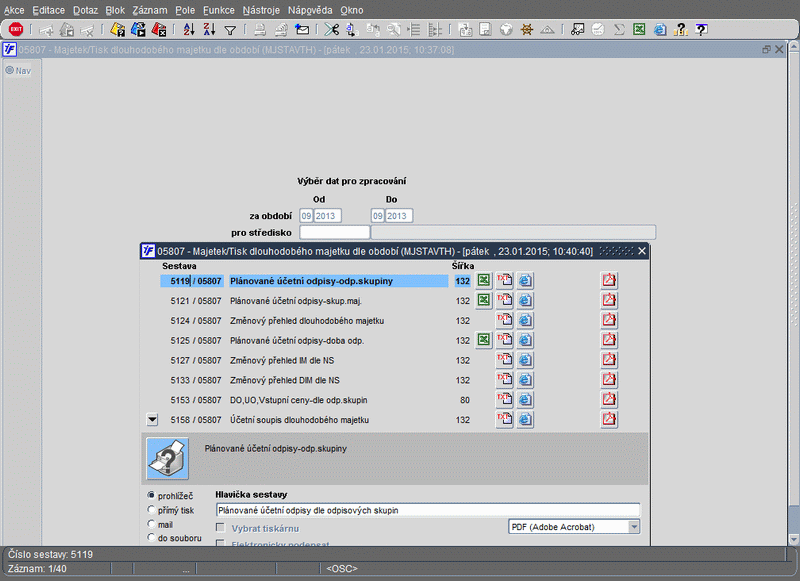Image resolution: width=800 pixels, height=581 pixels.
Task: Close the report selection dialog
Action: 642,251
